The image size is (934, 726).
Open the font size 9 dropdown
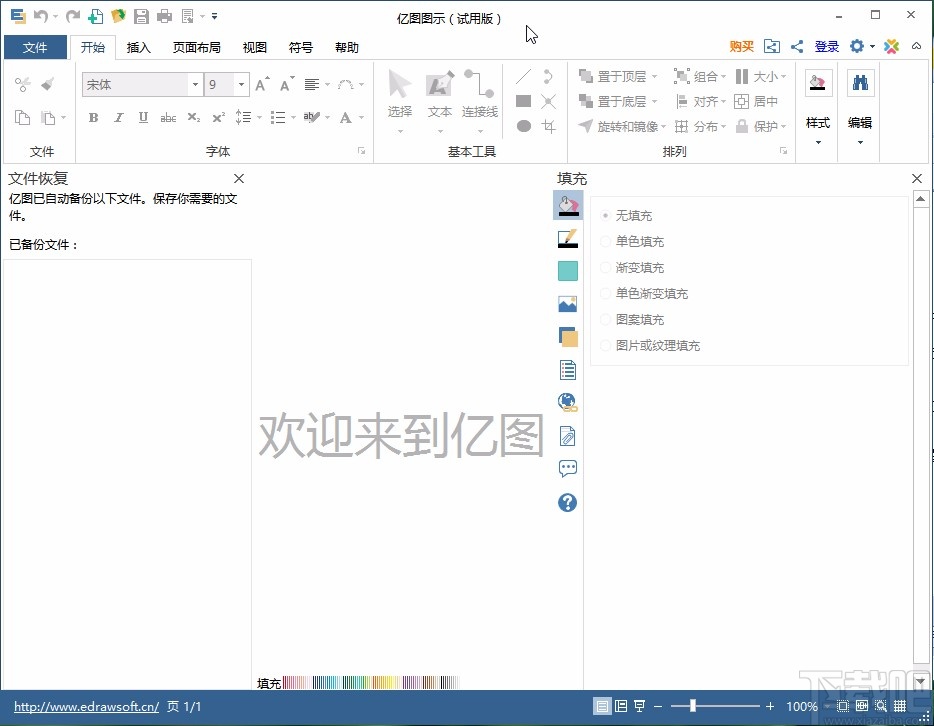241,85
